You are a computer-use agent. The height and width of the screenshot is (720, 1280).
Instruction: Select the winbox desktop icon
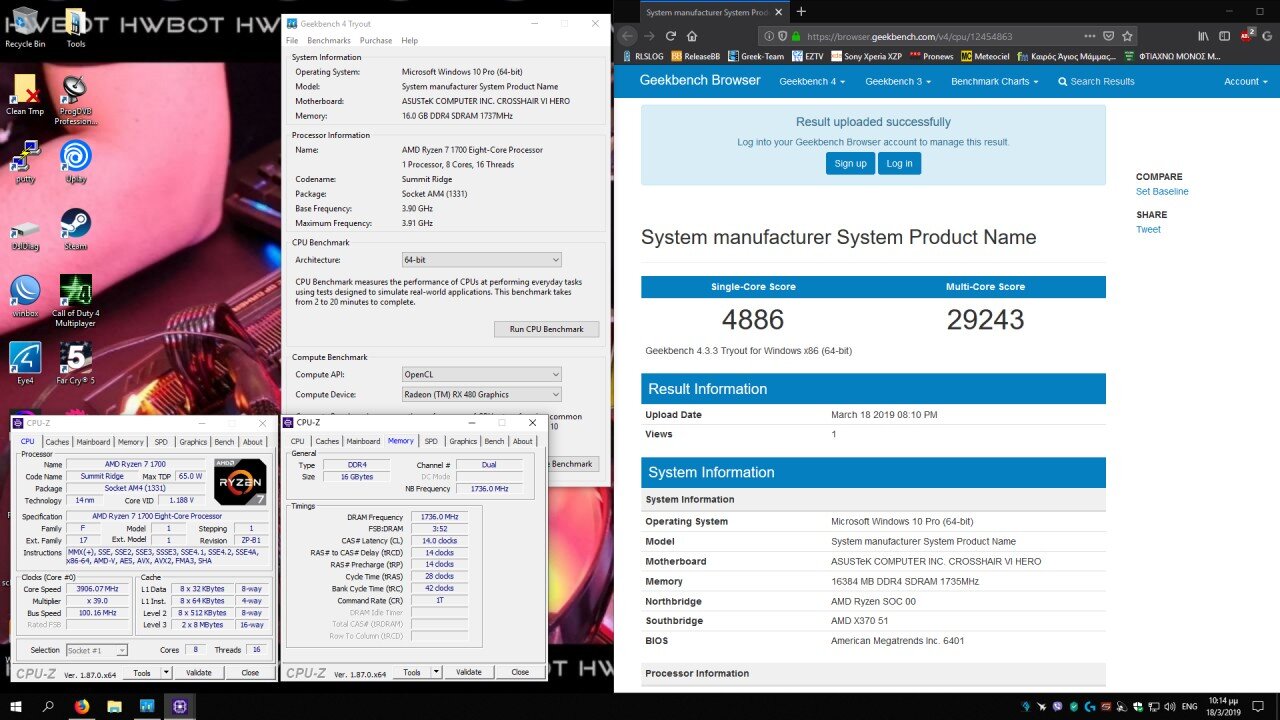pyautogui.click(x=25, y=297)
